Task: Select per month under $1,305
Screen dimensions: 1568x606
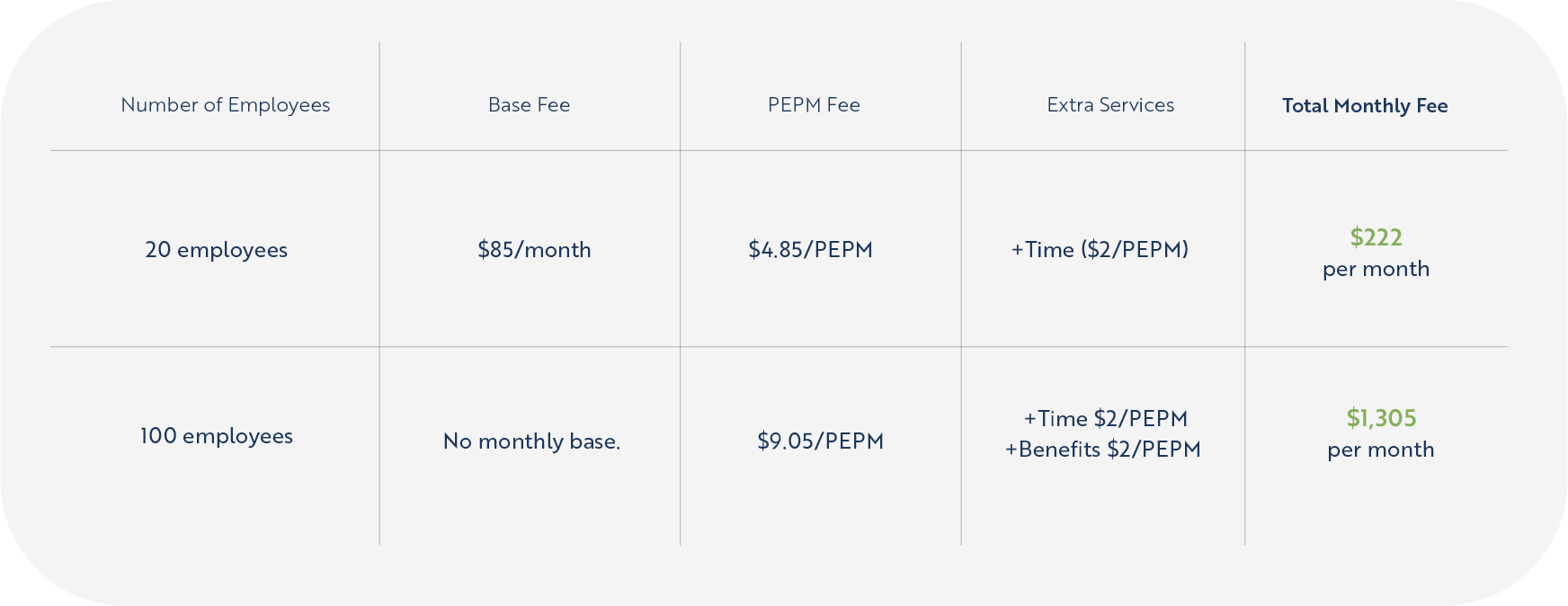Action: tap(1381, 450)
